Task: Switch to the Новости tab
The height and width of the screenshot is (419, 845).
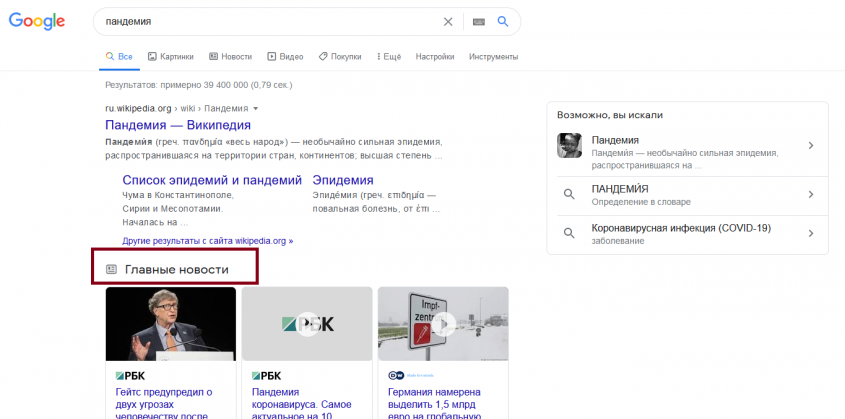Action: coord(229,57)
